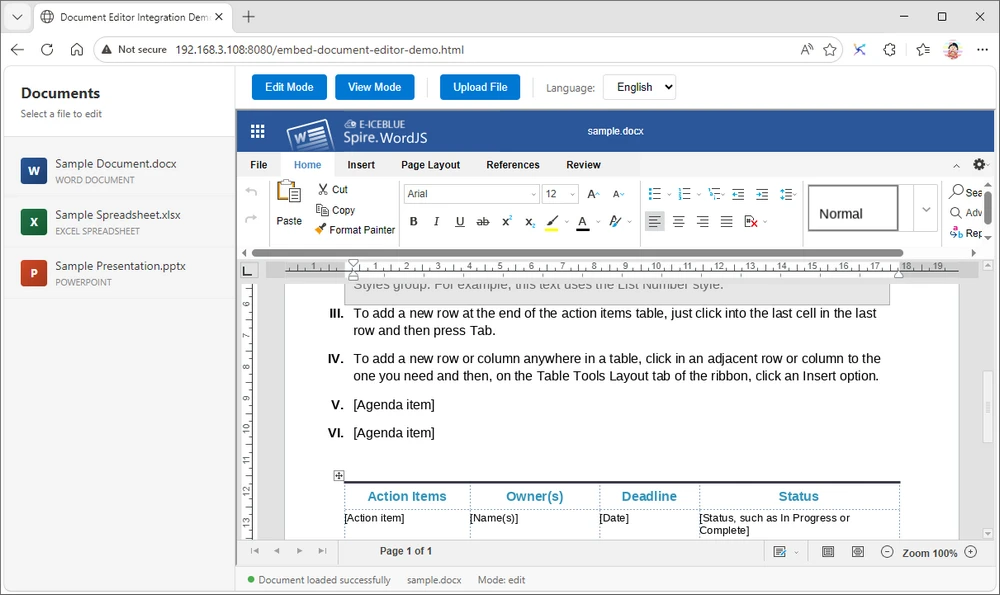
Task: Toggle Superscript formatting
Action: tap(506, 221)
